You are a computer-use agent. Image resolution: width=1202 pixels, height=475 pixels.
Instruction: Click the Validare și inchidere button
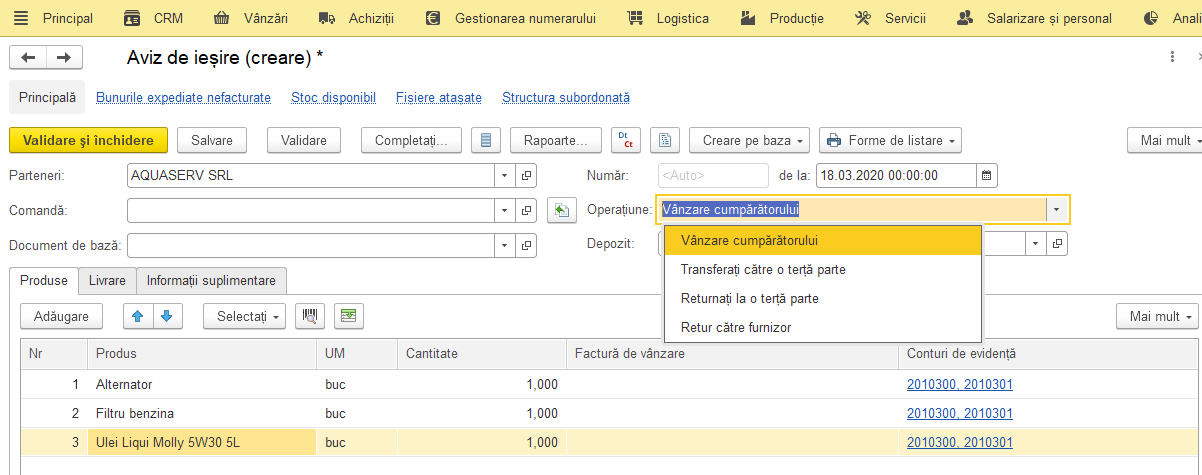click(x=88, y=140)
